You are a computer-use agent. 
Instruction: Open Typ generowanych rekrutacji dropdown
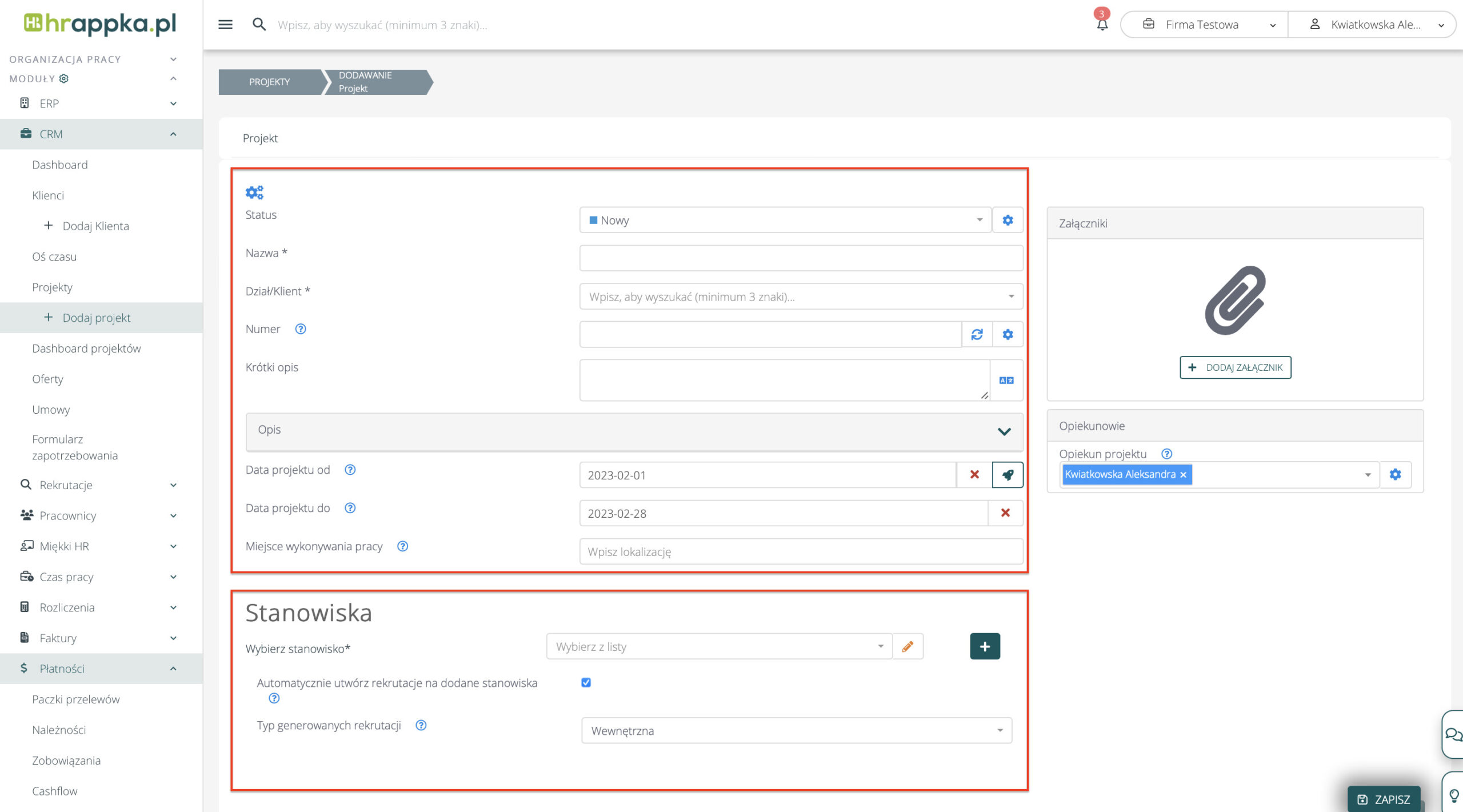[x=796, y=730]
